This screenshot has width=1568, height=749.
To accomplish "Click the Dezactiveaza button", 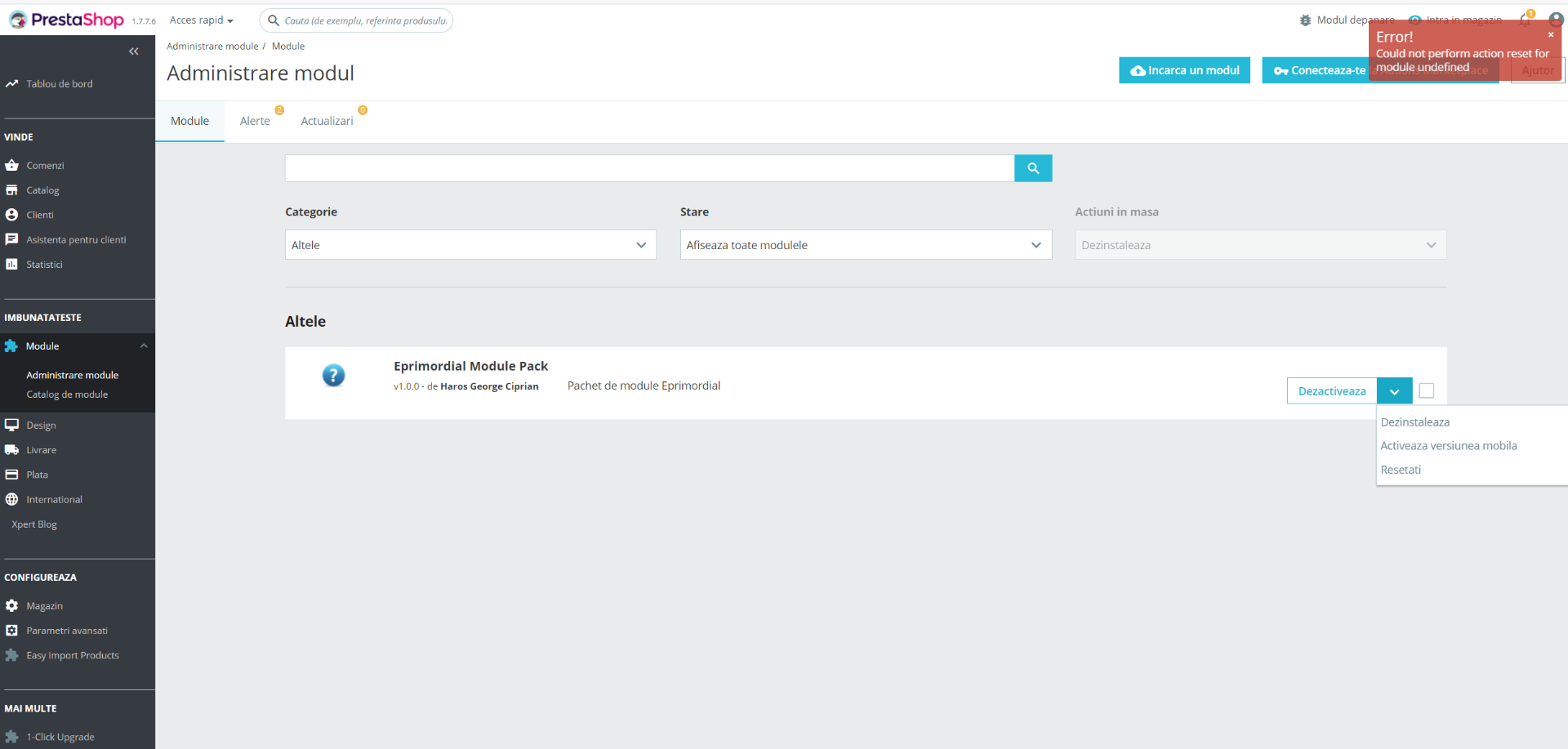I will click(x=1332, y=391).
